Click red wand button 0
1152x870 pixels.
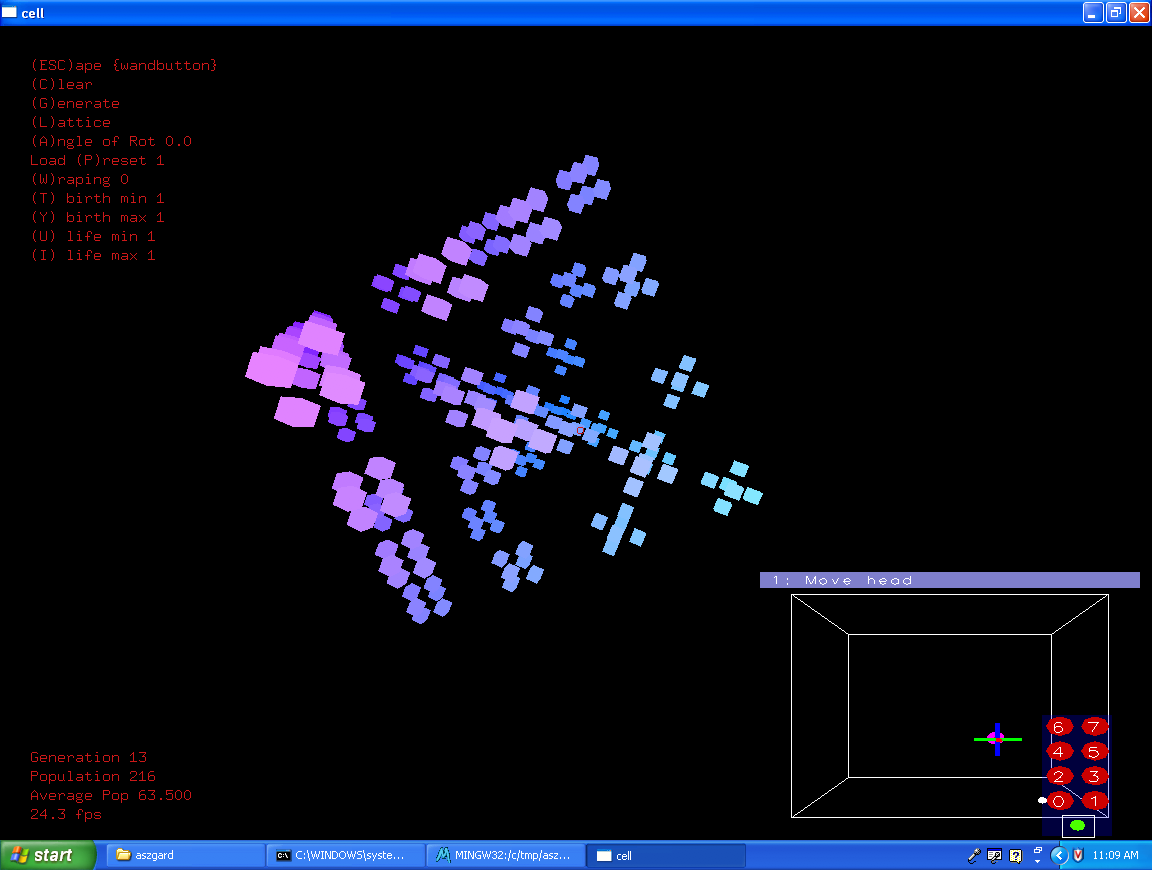[x=1060, y=801]
